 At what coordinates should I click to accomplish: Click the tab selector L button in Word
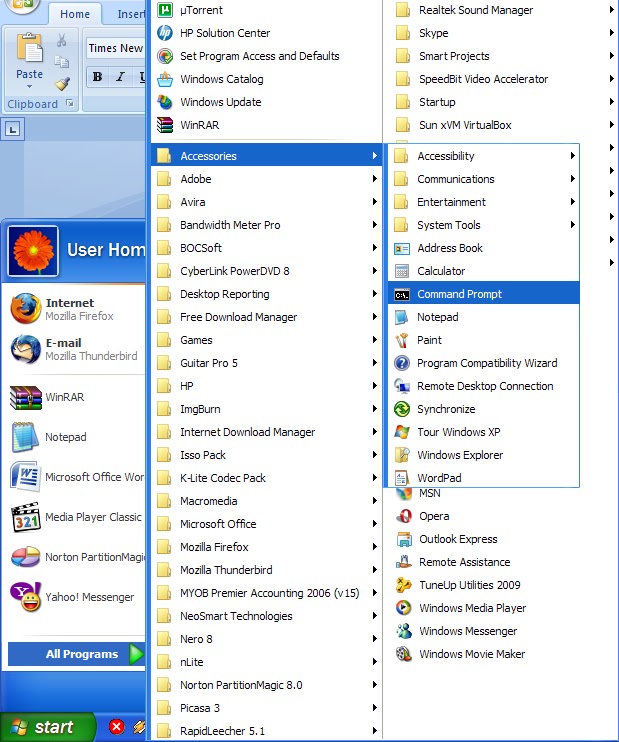(13, 129)
